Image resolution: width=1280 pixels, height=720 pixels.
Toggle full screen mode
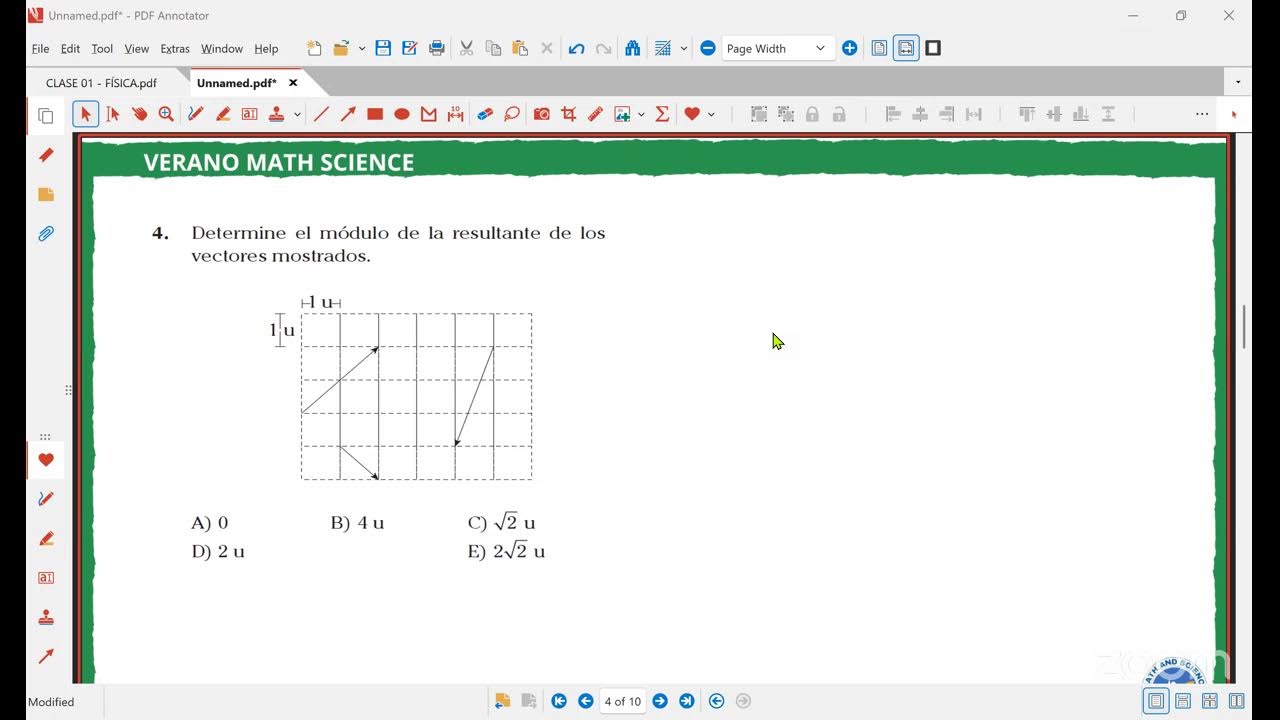coord(933,48)
